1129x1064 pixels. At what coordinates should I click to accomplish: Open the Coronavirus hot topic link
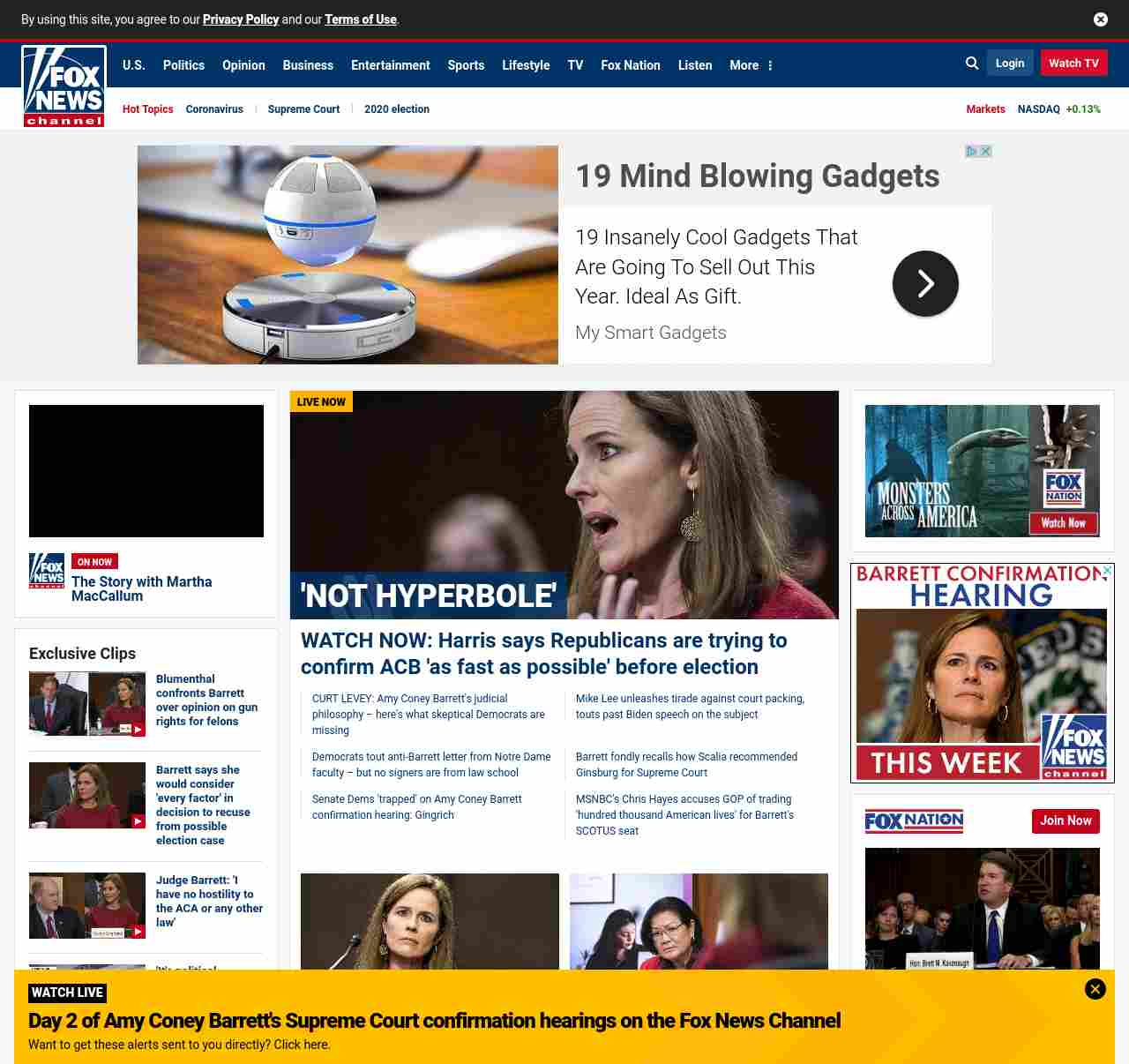[x=214, y=109]
